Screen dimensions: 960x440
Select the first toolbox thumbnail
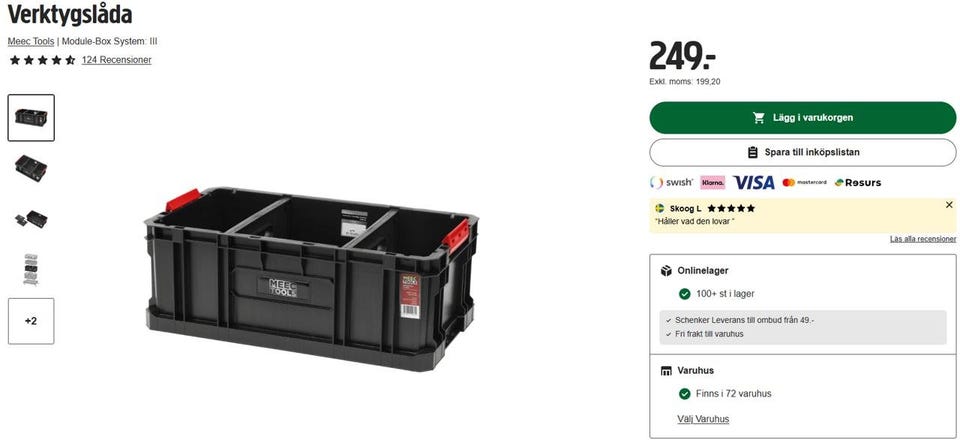pos(31,117)
